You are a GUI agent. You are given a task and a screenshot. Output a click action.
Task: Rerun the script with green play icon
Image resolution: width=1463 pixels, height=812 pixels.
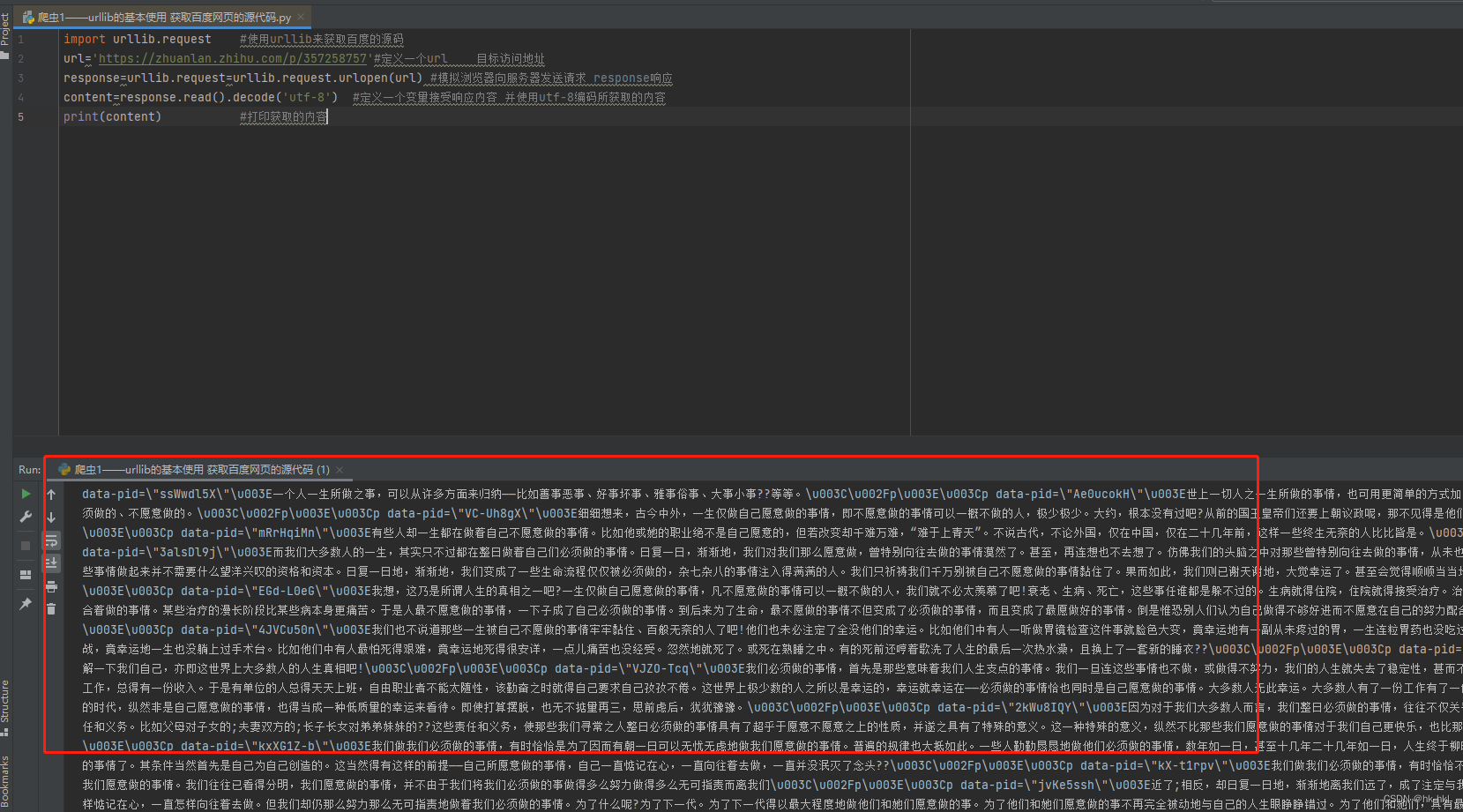click(x=26, y=494)
